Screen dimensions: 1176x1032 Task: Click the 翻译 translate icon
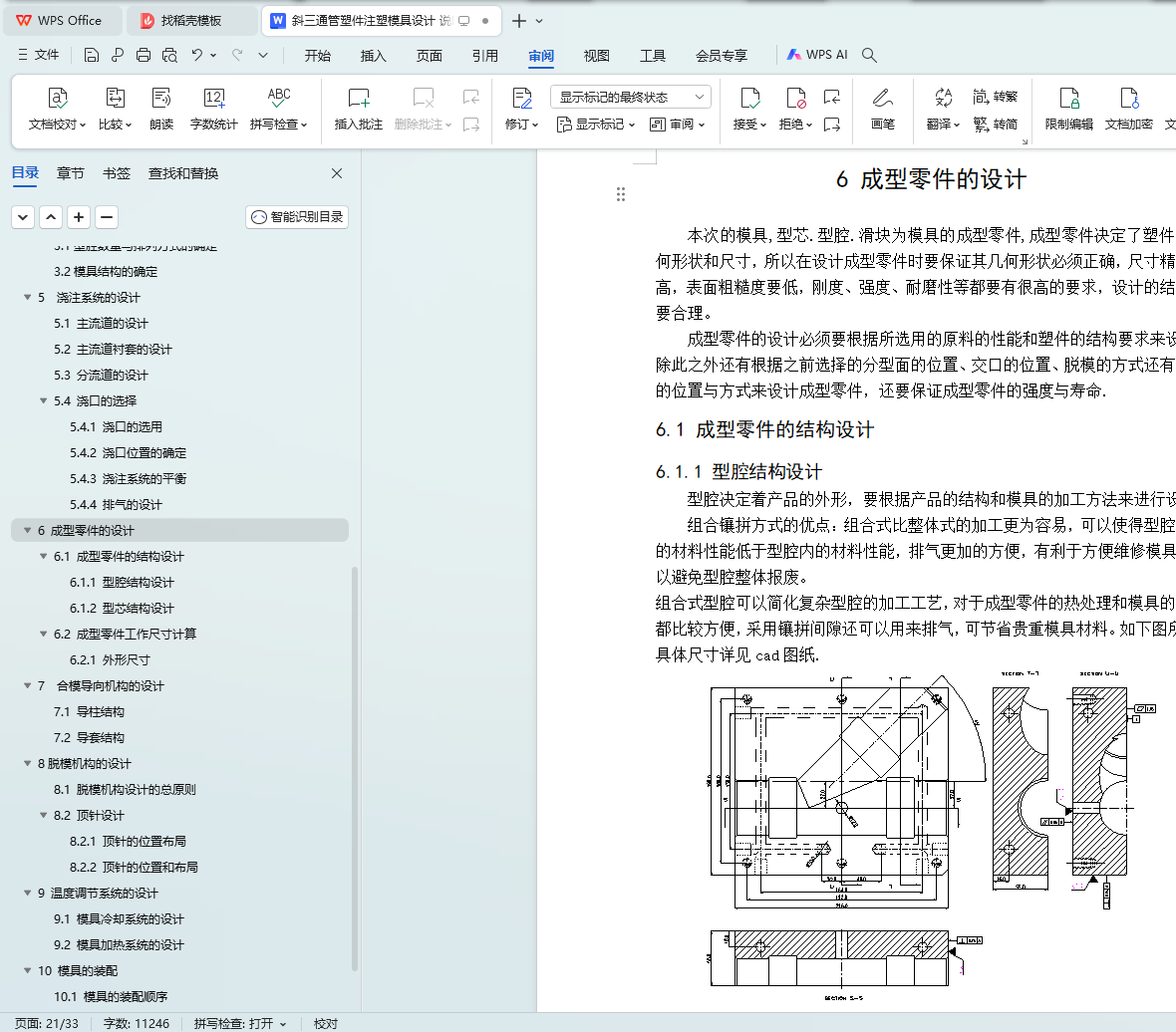943,109
